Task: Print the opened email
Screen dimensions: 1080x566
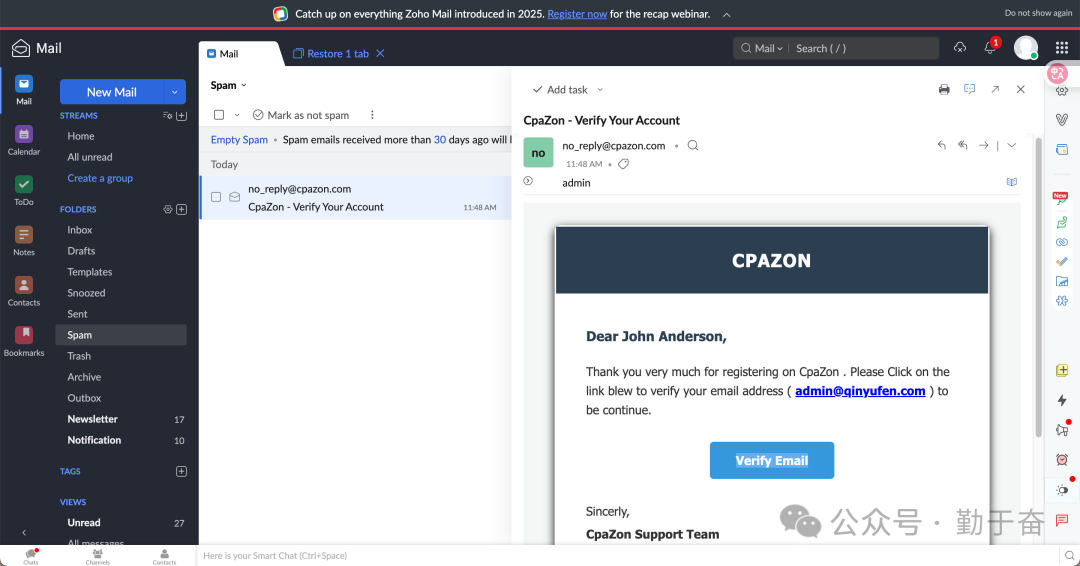Action: (x=944, y=90)
